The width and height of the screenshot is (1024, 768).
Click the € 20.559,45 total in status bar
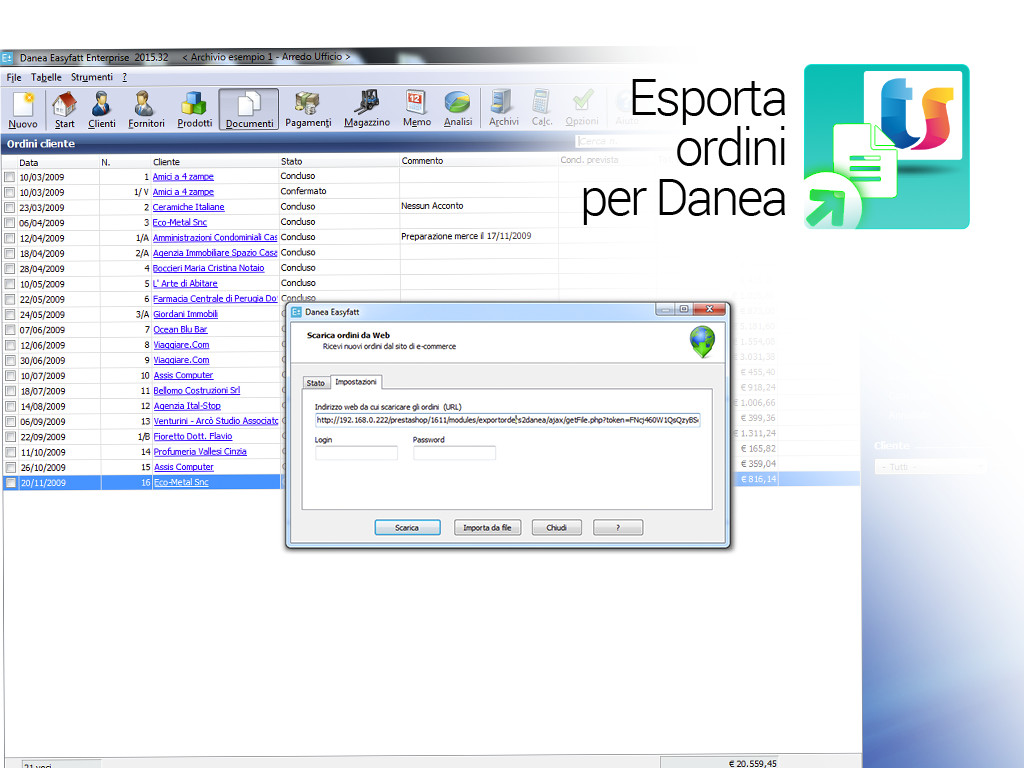point(752,763)
